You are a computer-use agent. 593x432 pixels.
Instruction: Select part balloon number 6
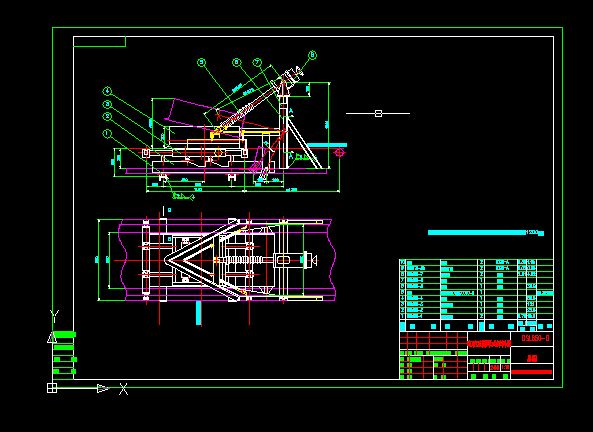pos(237,62)
